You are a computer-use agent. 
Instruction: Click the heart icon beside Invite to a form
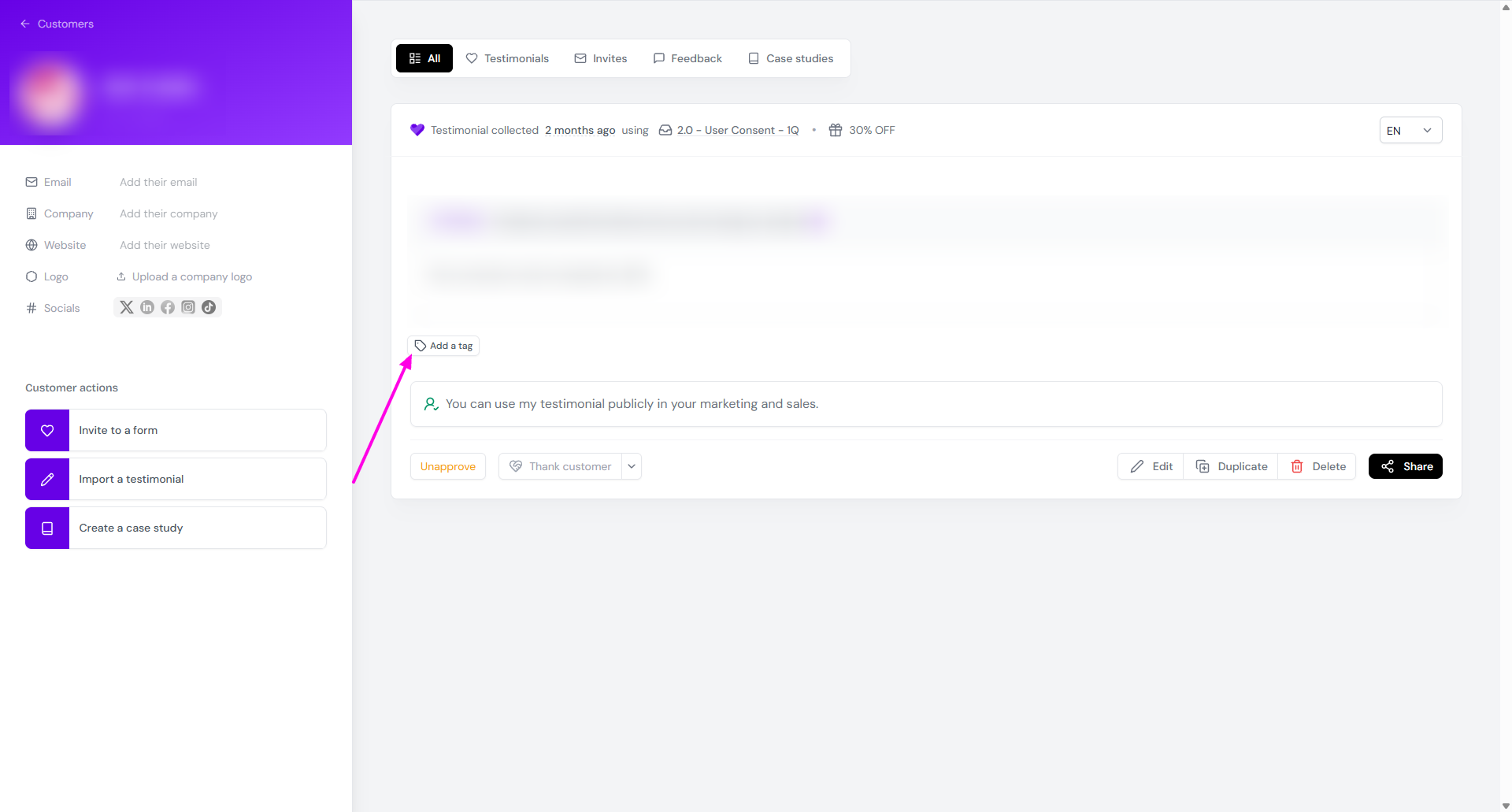pyautogui.click(x=47, y=430)
